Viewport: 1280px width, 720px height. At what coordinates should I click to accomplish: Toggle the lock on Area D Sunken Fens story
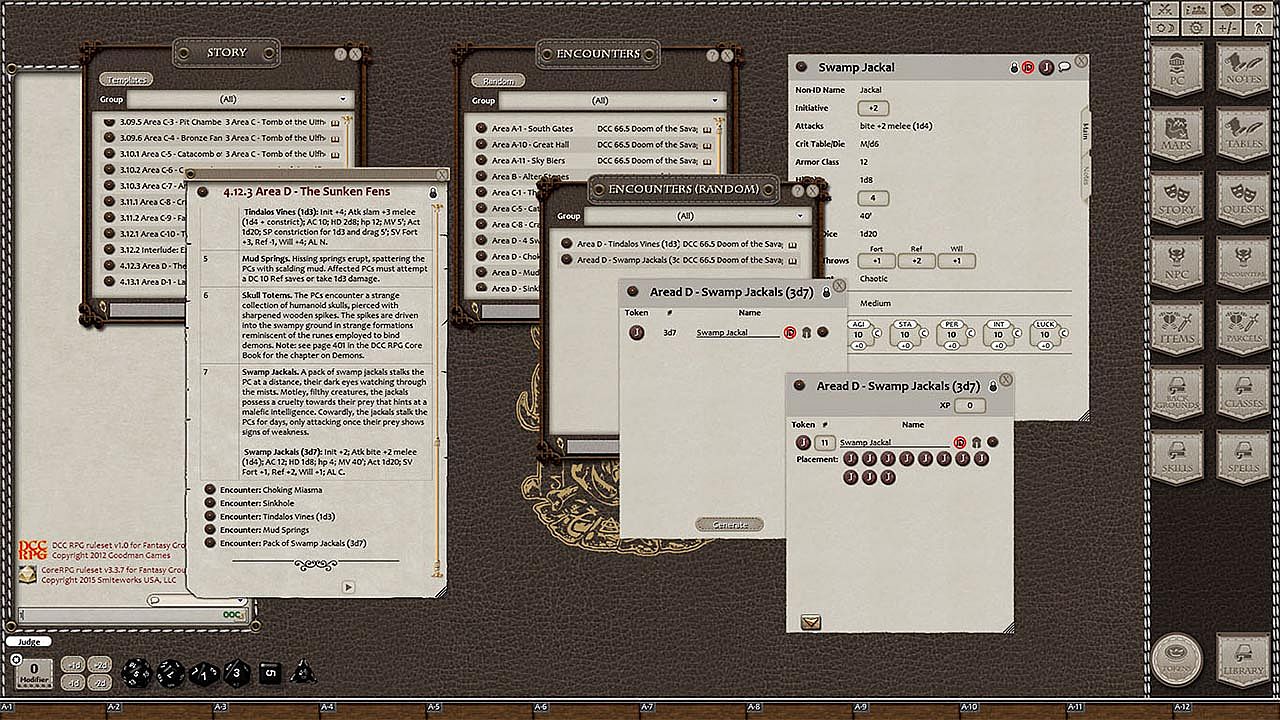point(433,191)
